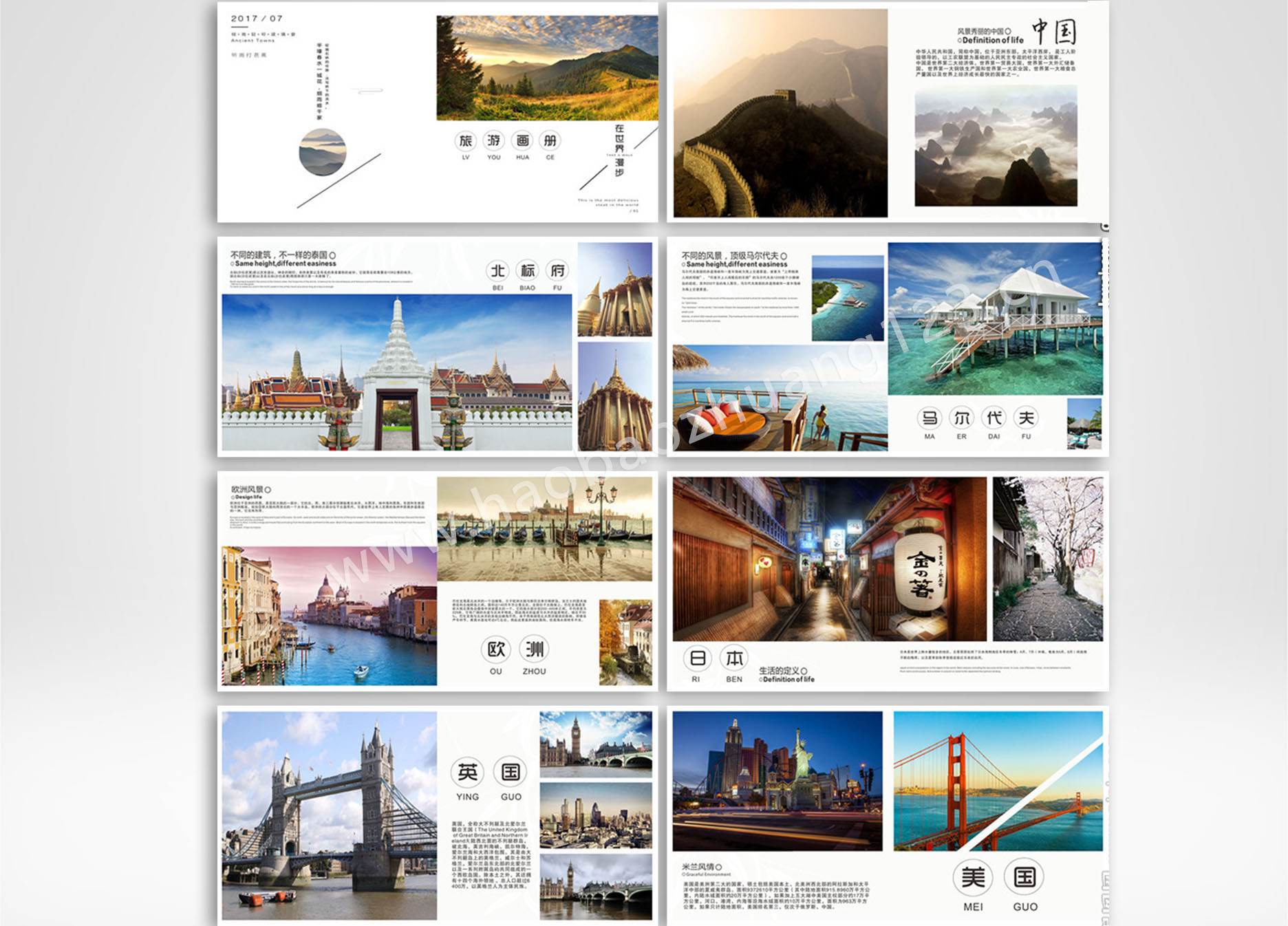The height and width of the screenshot is (926, 1288).
Task: Click the 中国 calligraphy title
Action: [1053, 32]
